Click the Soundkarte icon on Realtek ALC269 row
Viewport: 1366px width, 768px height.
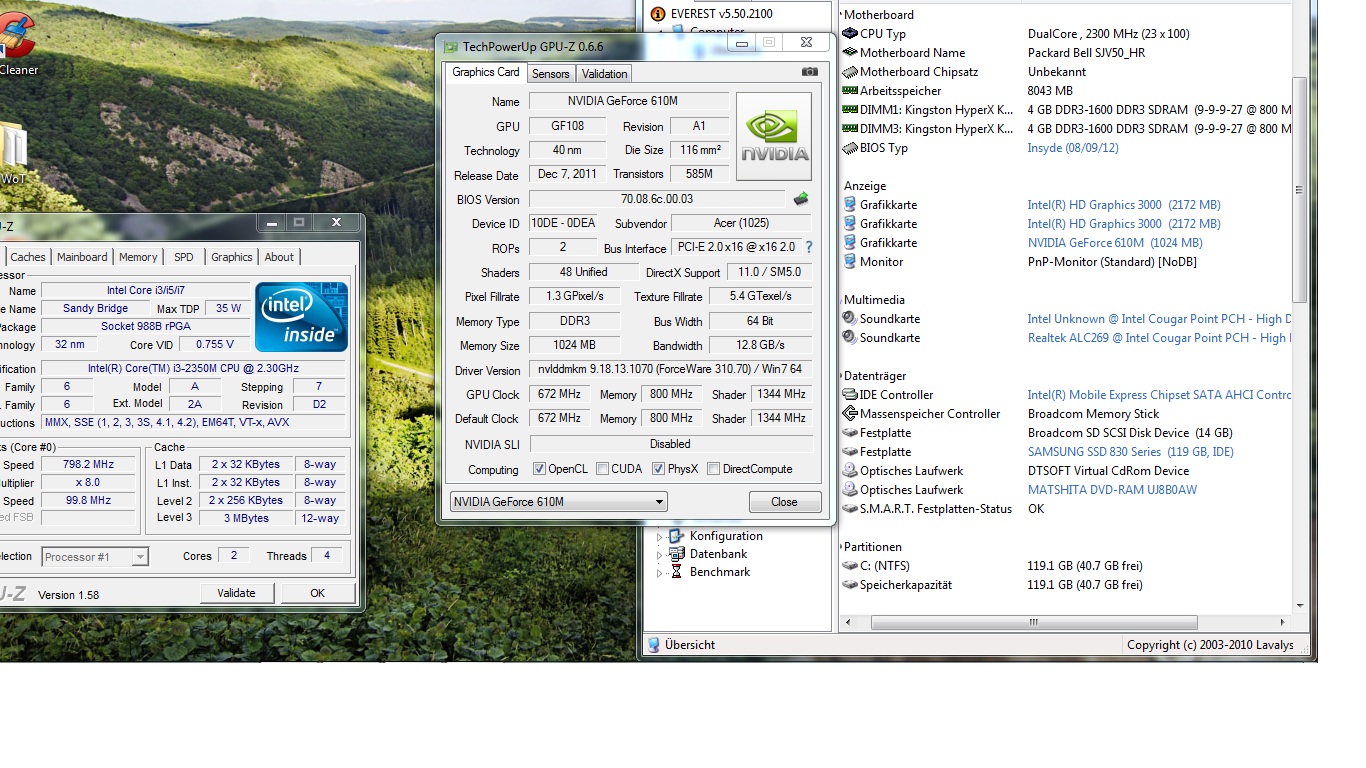[x=850, y=338]
